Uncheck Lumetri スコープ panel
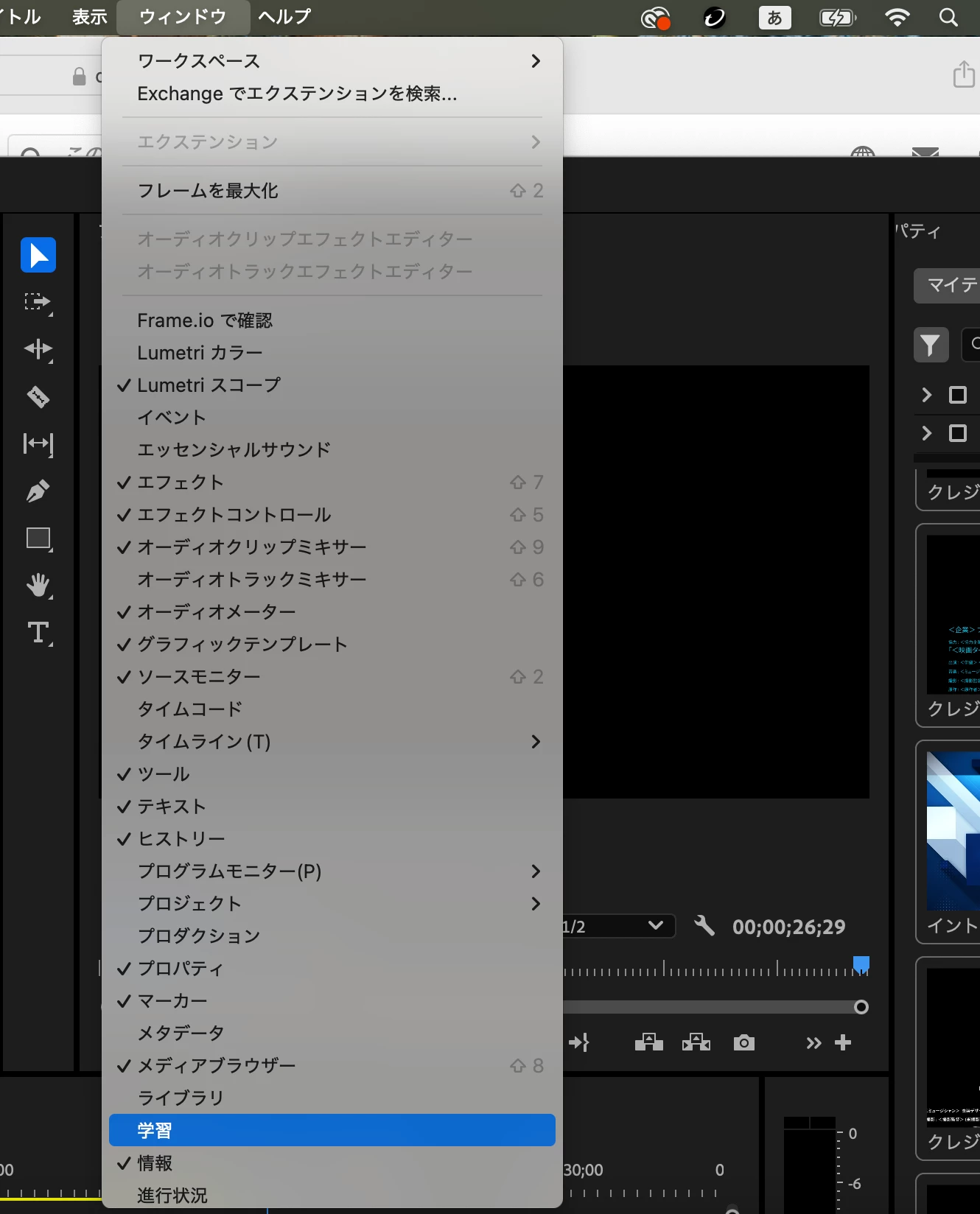The width and height of the screenshot is (980, 1214). tap(332, 385)
